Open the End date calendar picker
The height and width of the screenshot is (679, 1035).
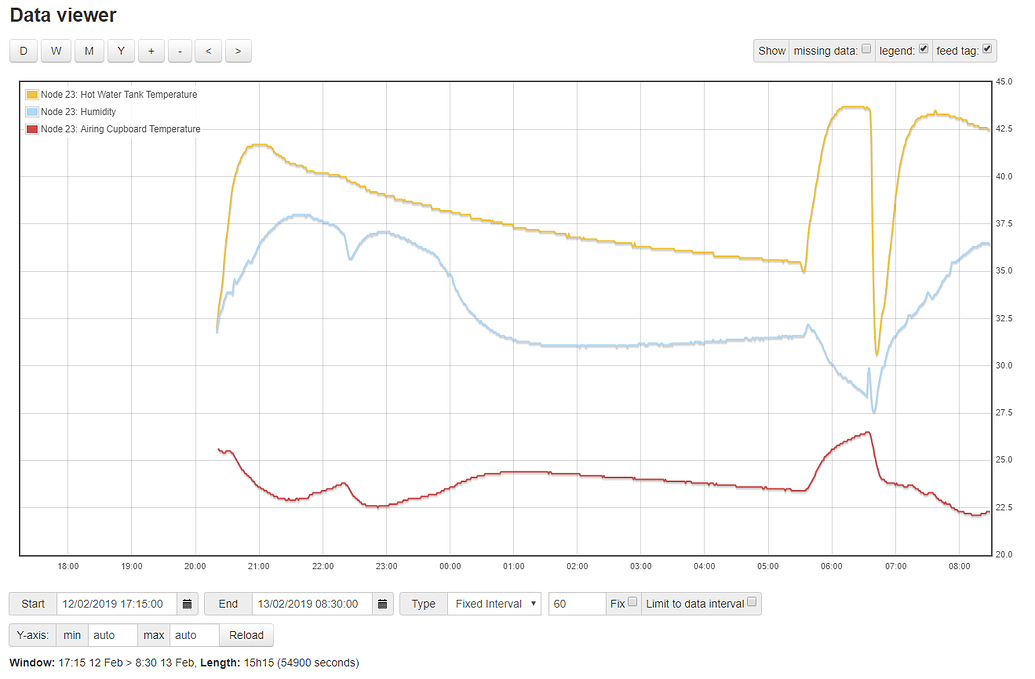[383, 604]
